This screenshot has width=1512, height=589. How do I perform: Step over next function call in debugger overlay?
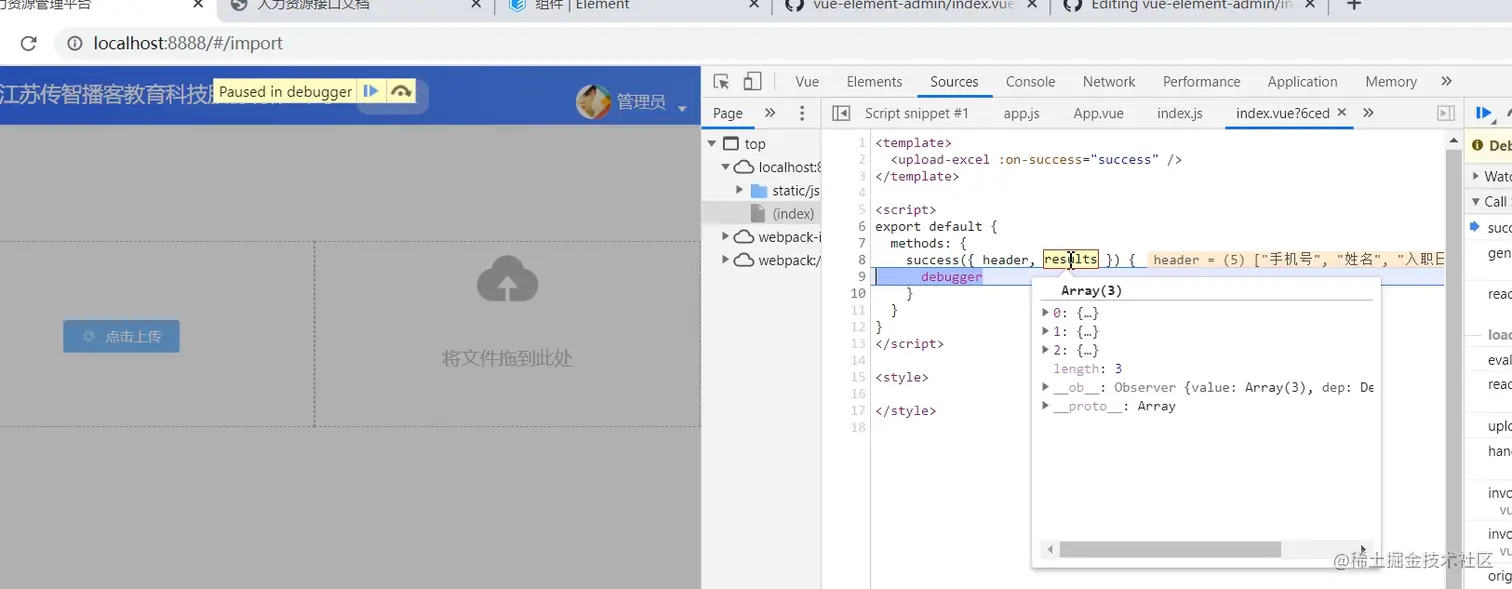[x=401, y=91]
